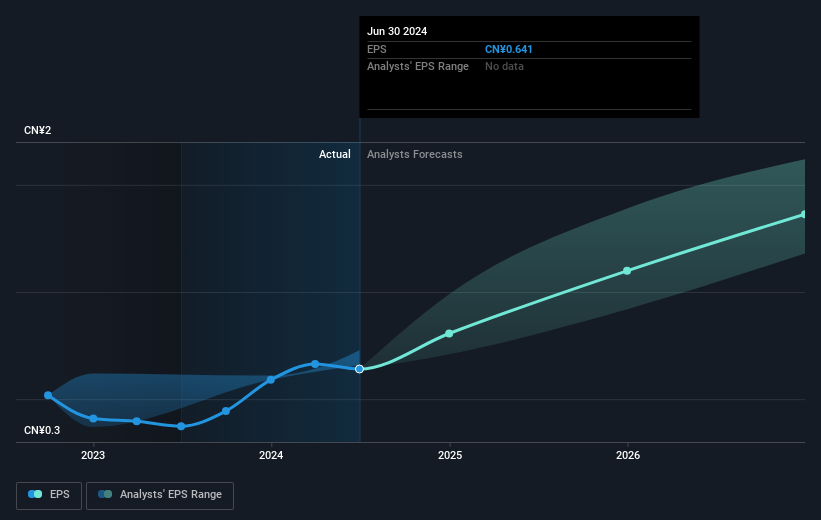Click the CN¥0.641 EPS tooltip value
The height and width of the screenshot is (520, 821).
[508, 49]
